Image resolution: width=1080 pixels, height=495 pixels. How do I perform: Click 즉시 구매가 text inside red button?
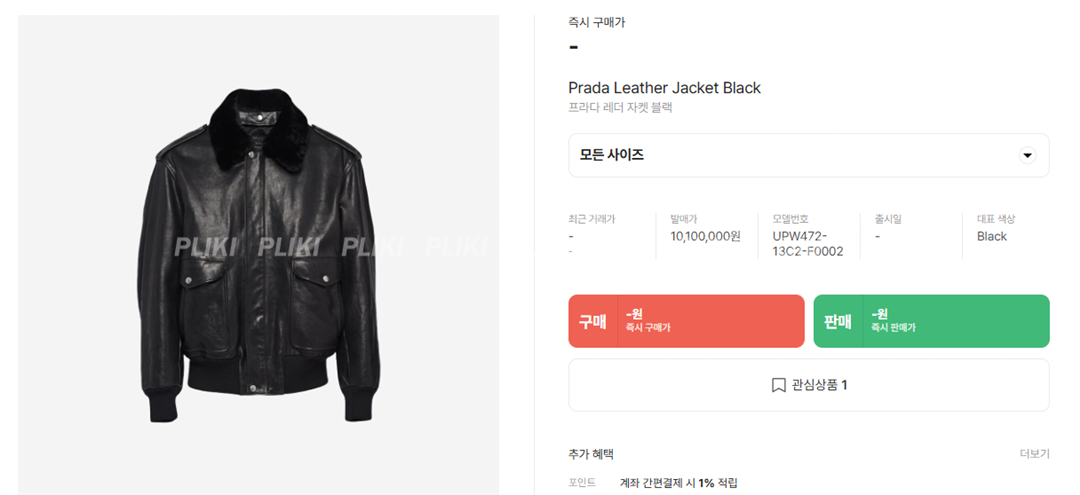click(647, 328)
